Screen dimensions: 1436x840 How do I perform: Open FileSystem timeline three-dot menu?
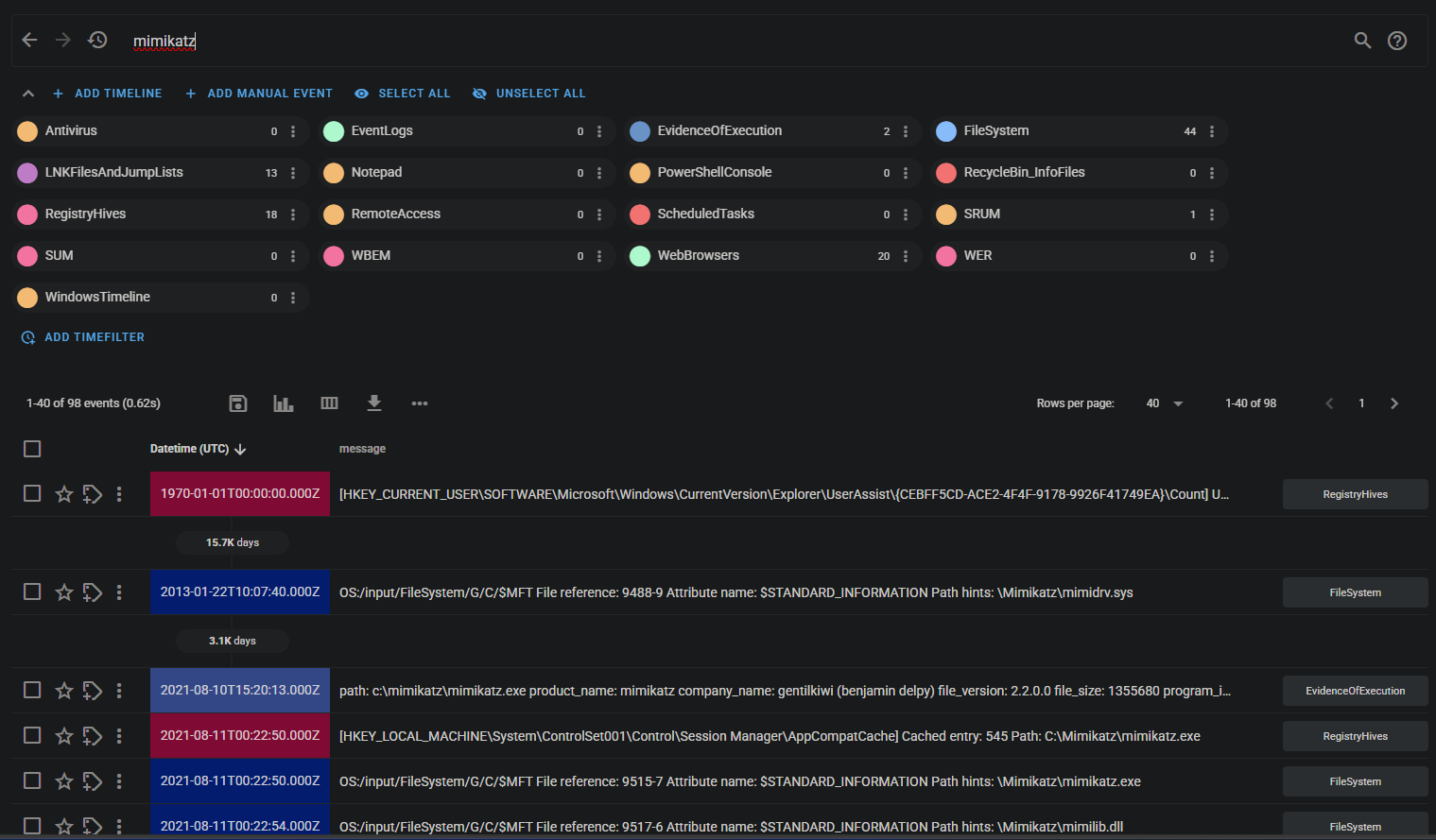tap(1212, 131)
